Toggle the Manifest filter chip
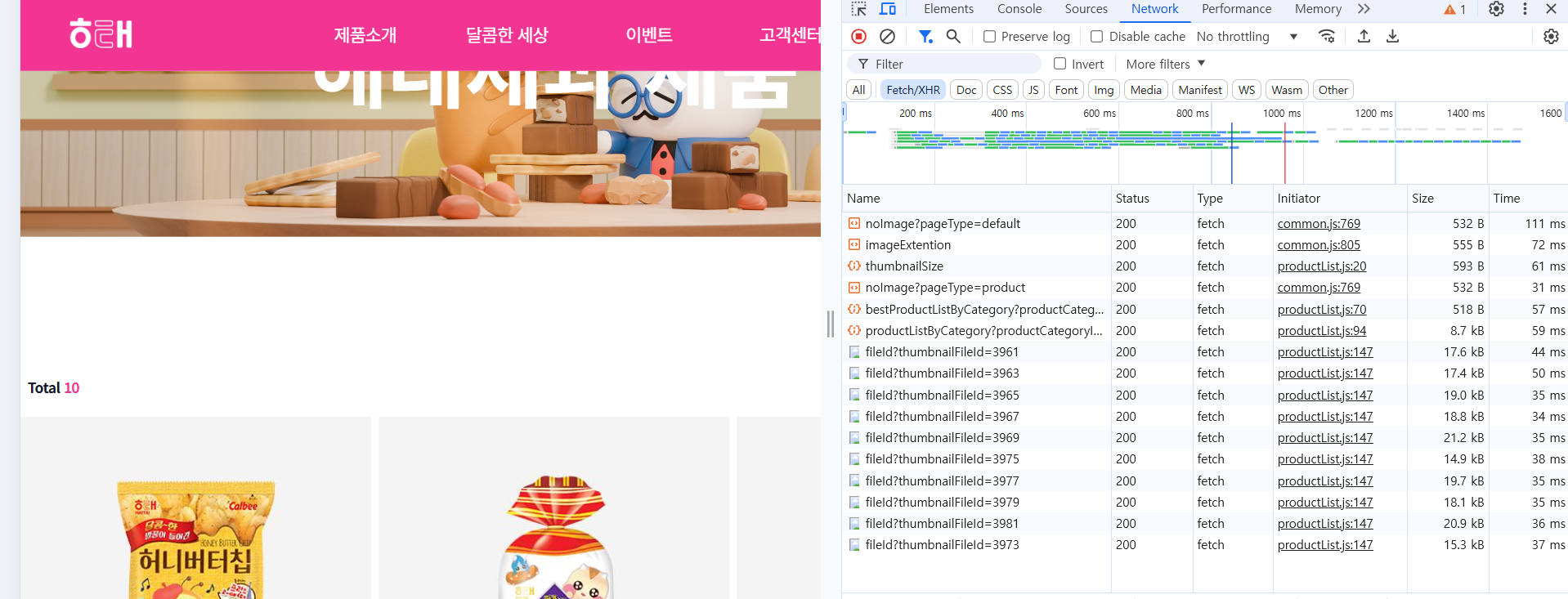1568x599 pixels. [x=1200, y=90]
